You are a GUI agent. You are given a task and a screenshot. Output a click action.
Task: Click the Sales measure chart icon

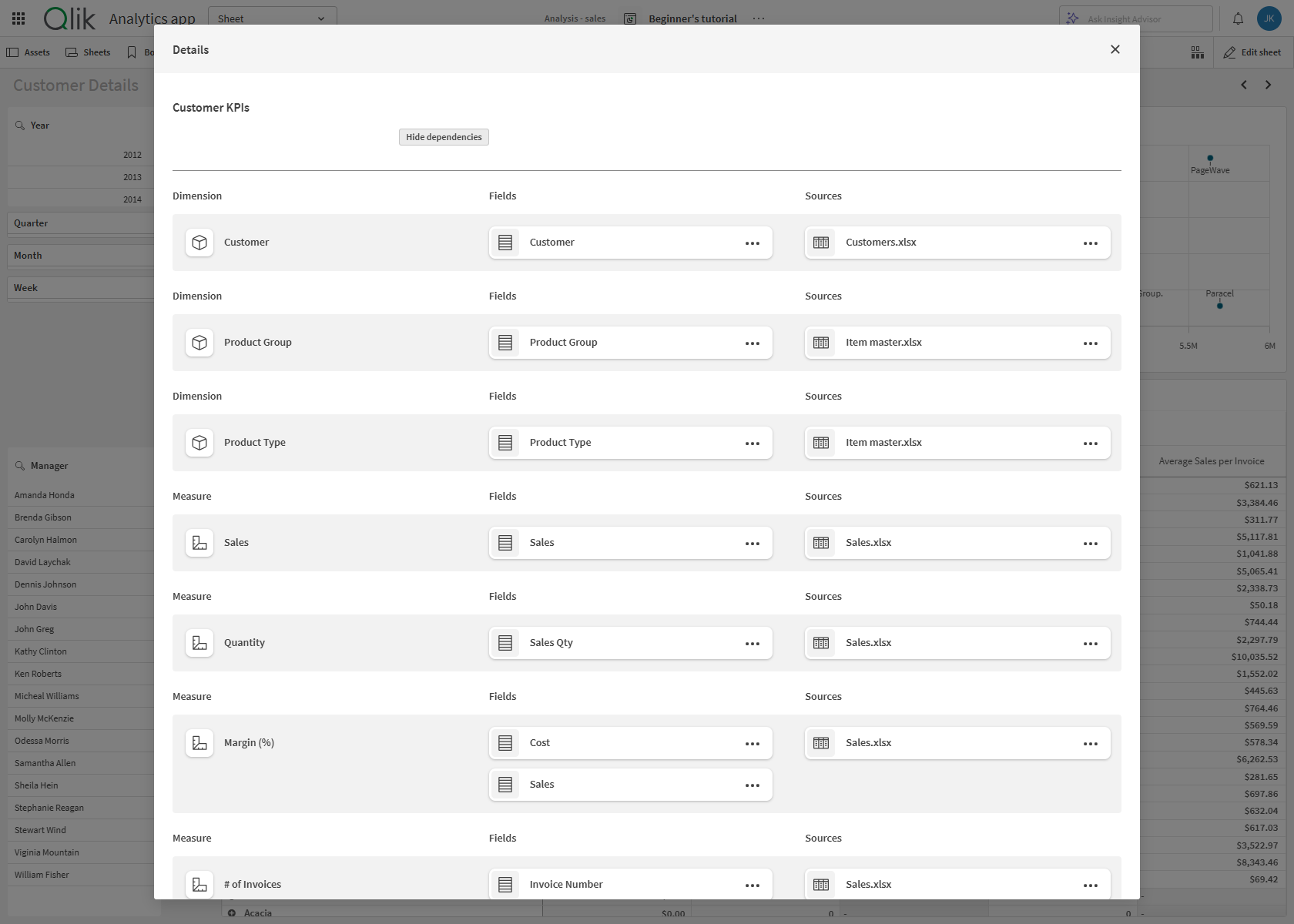199,542
